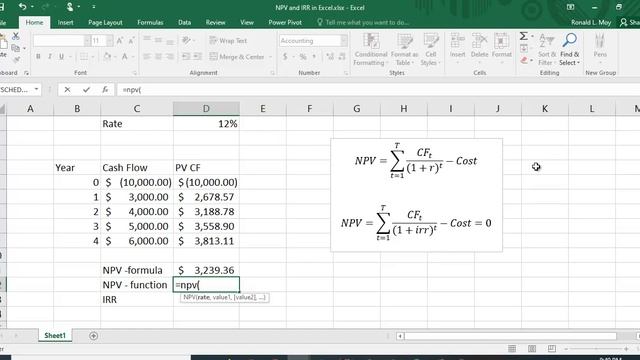
Task: Open Sort & Filter menu
Action: 547,50
